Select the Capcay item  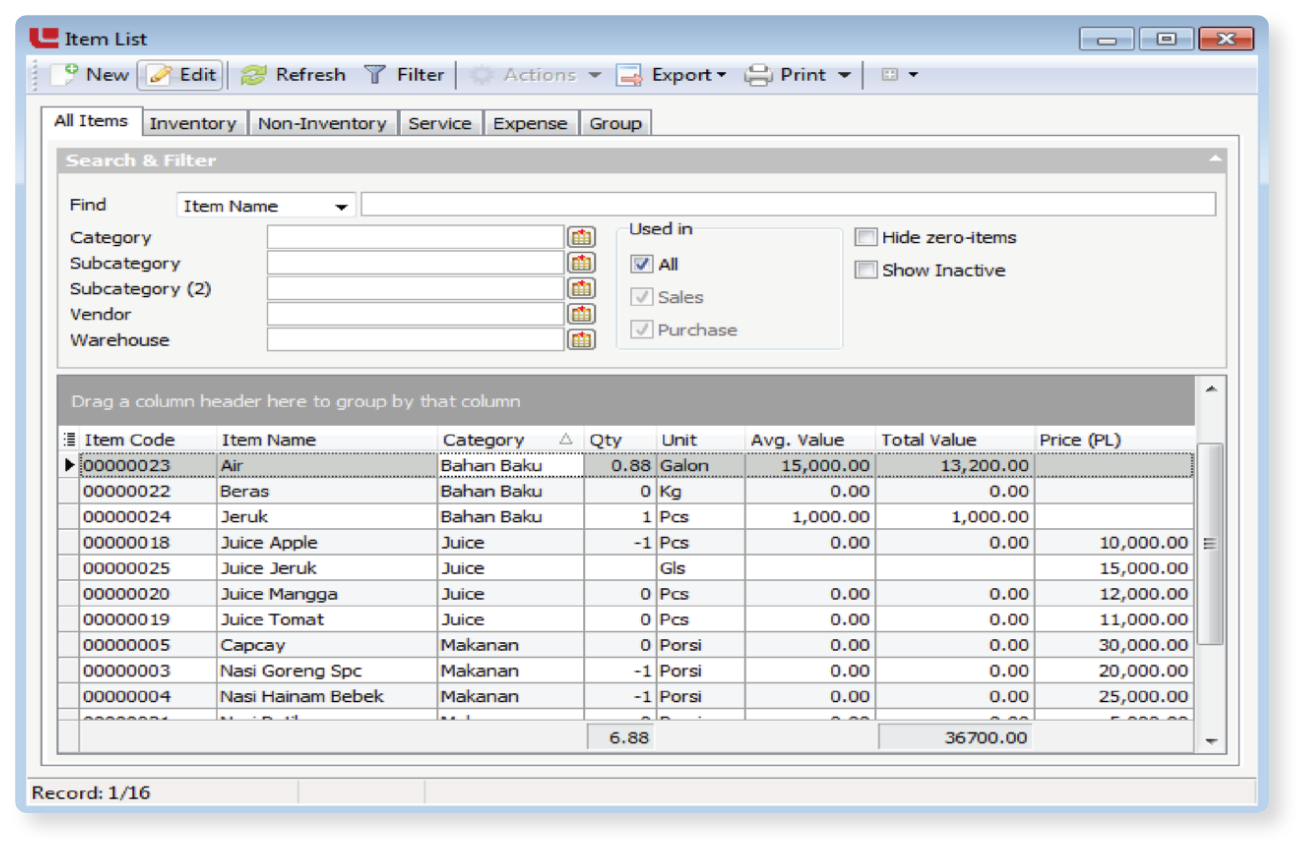(x=251, y=645)
